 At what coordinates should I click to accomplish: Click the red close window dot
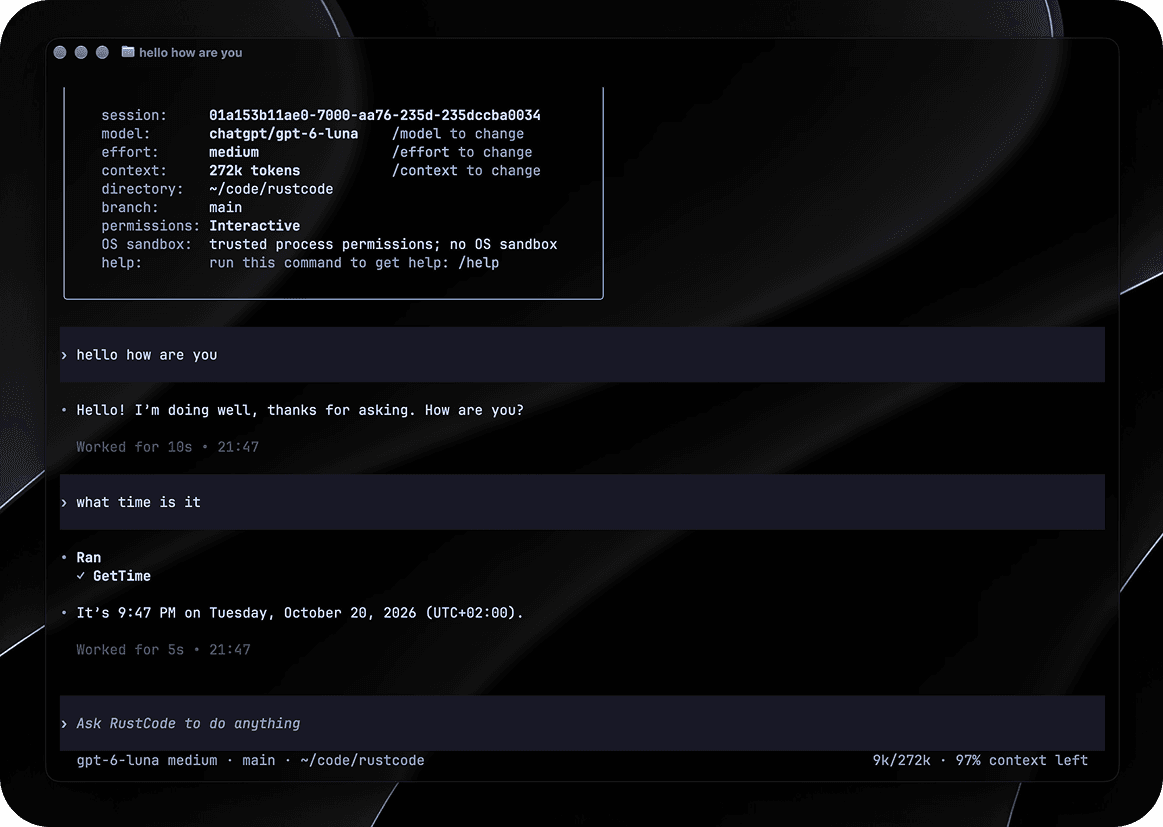[60, 52]
